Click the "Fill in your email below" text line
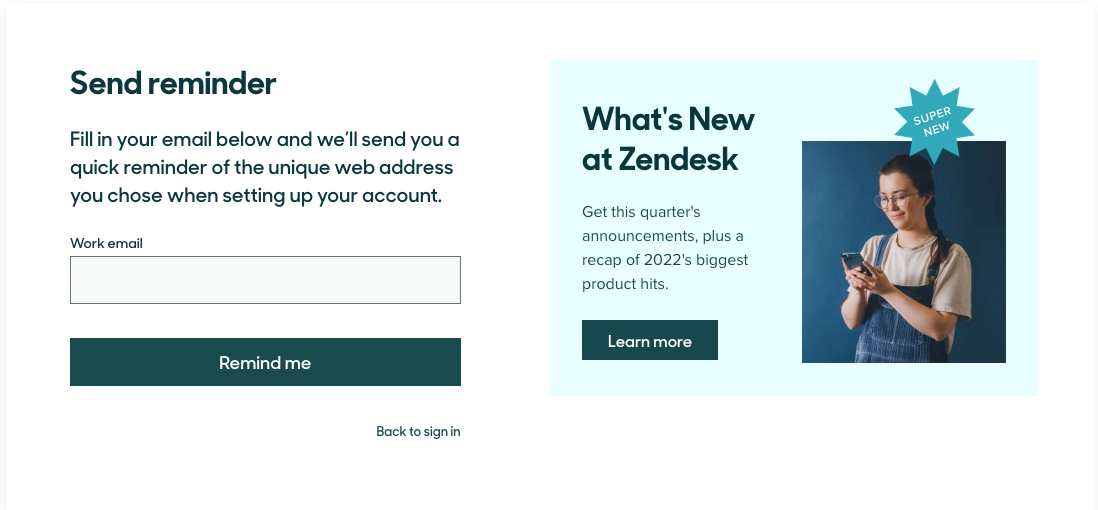The image size is (1098, 510). [264, 139]
